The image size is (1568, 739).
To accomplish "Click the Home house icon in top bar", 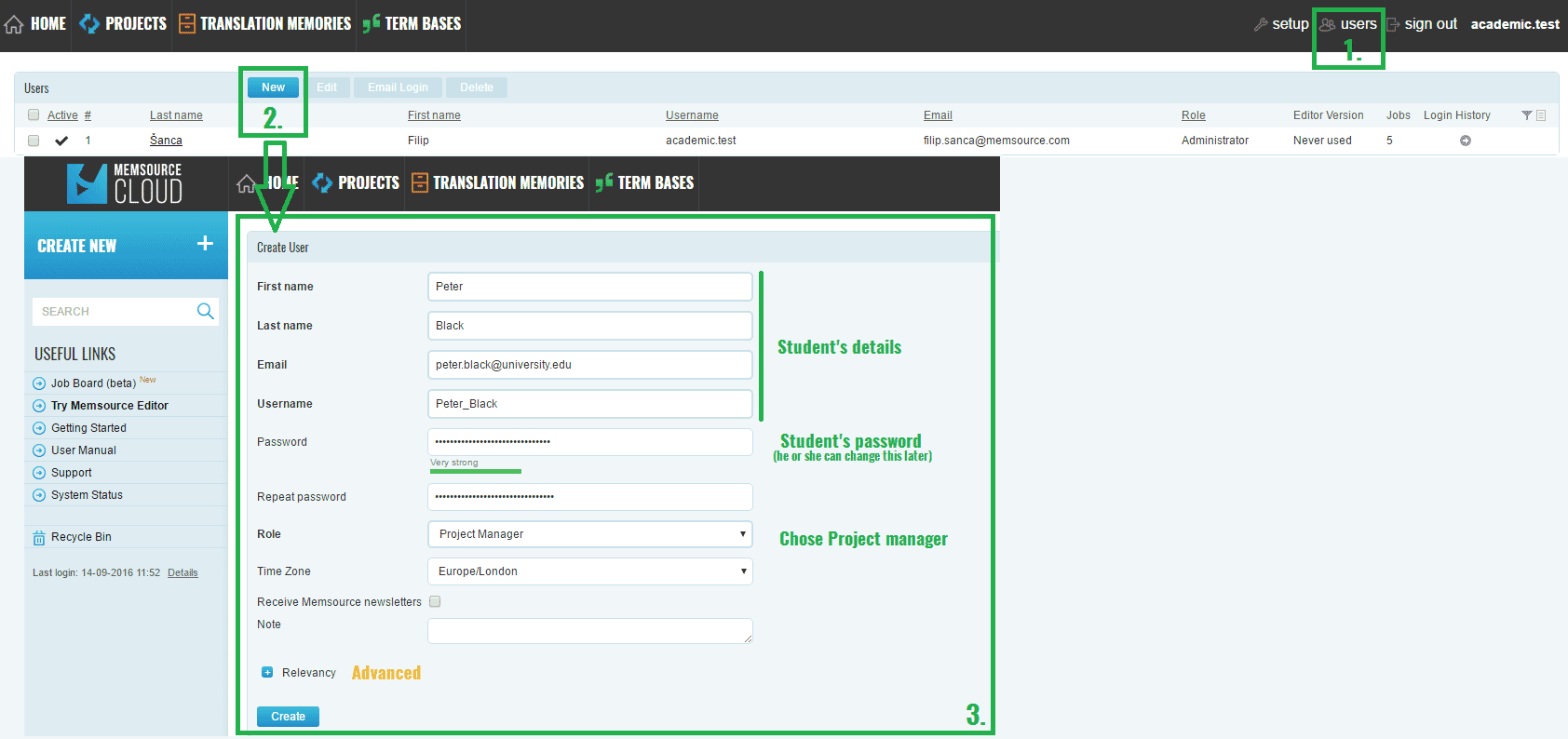I will click(x=14, y=24).
